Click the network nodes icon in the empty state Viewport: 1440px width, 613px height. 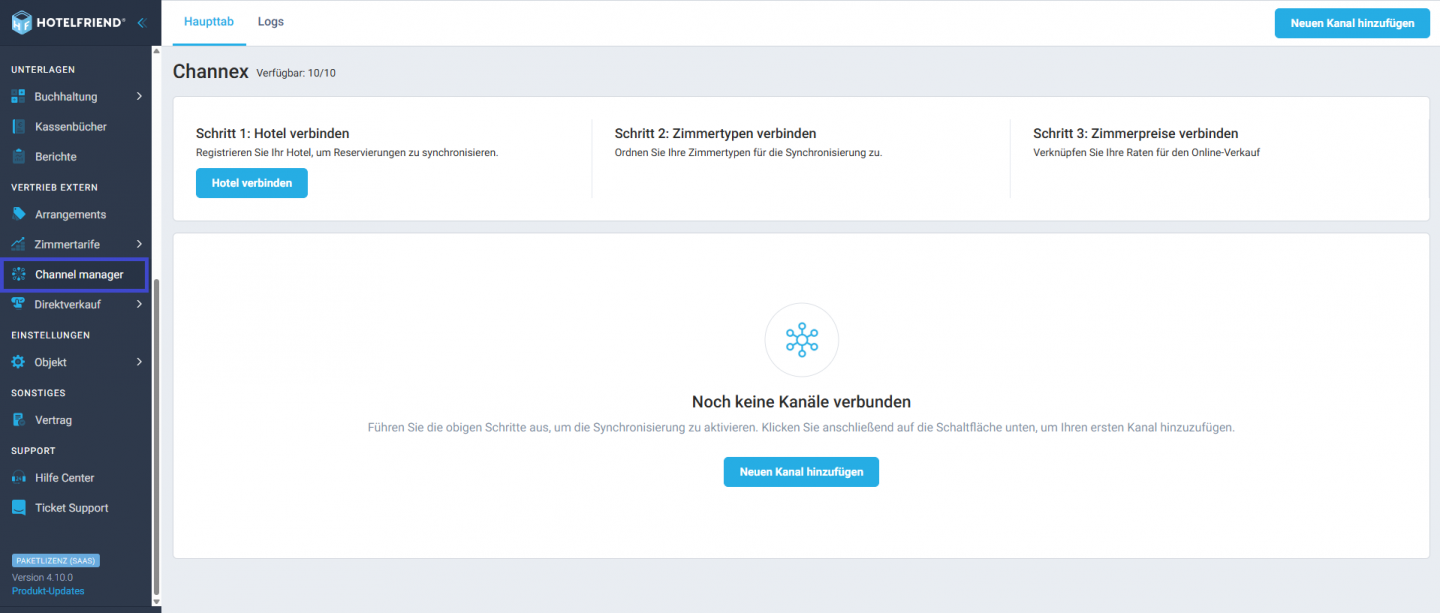(801, 340)
